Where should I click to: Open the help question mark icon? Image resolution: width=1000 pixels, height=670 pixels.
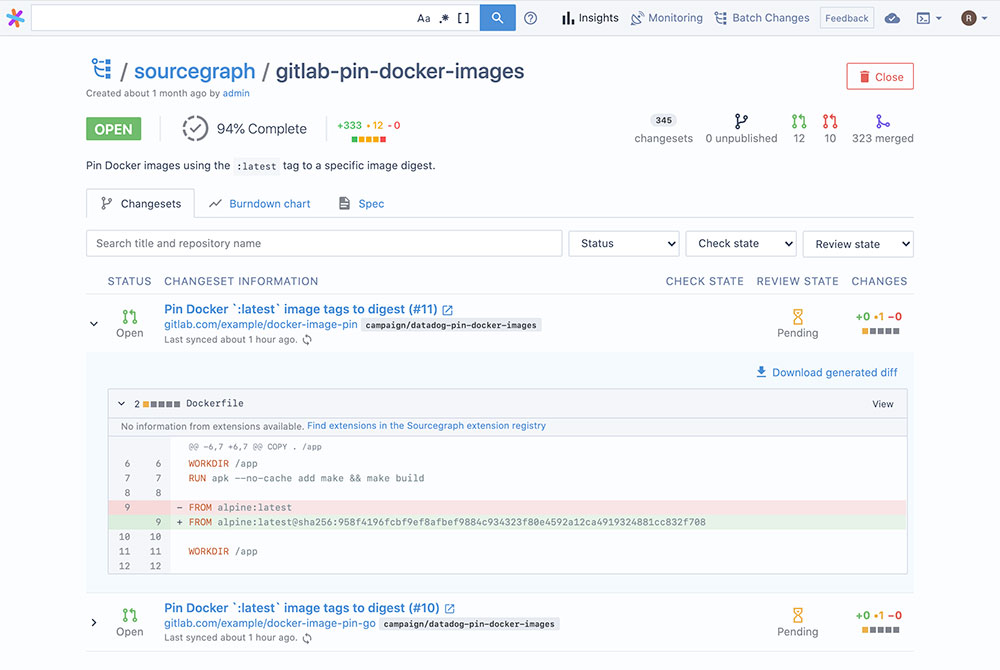pos(531,18)
